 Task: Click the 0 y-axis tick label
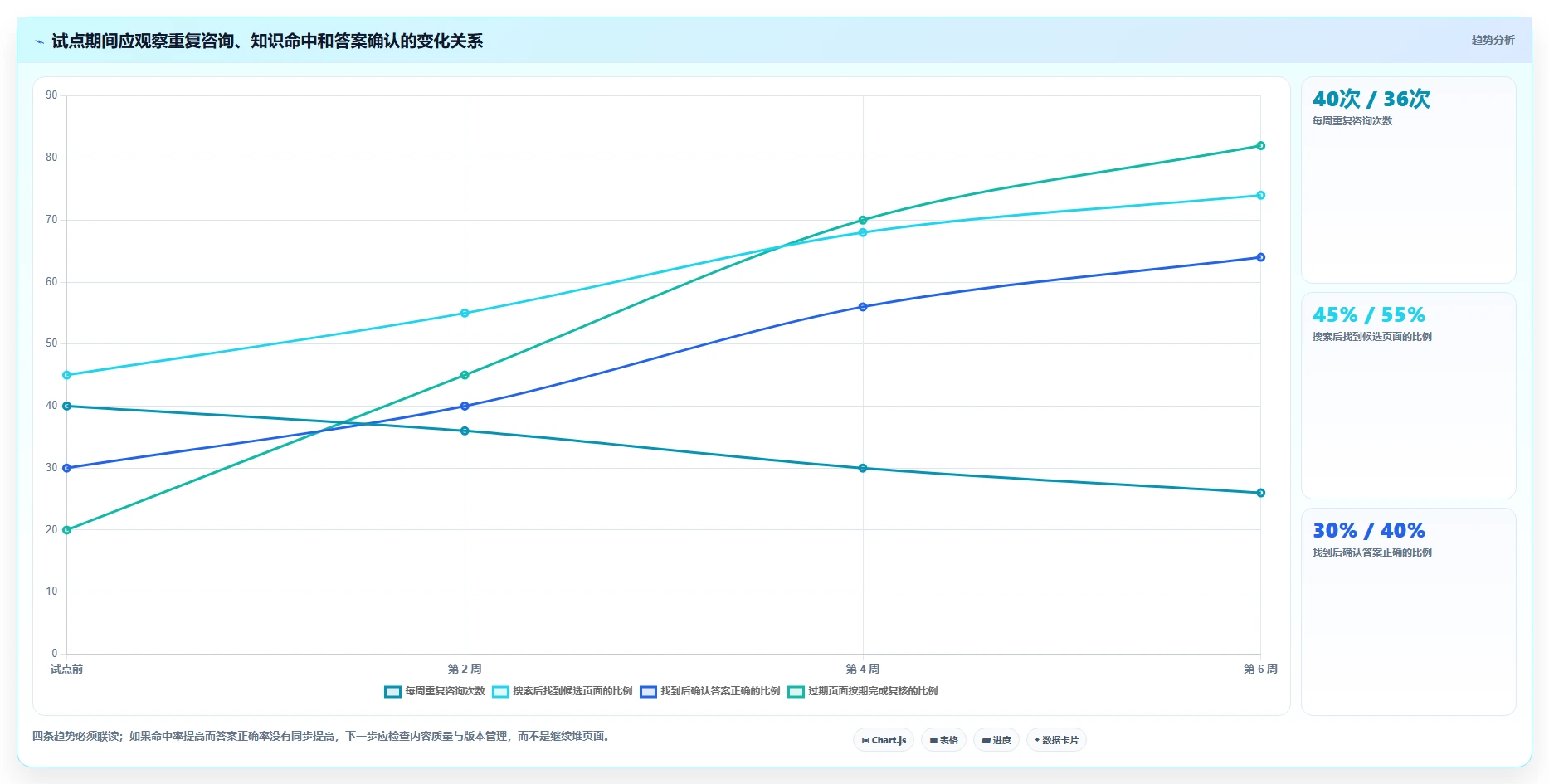[55, 654]
